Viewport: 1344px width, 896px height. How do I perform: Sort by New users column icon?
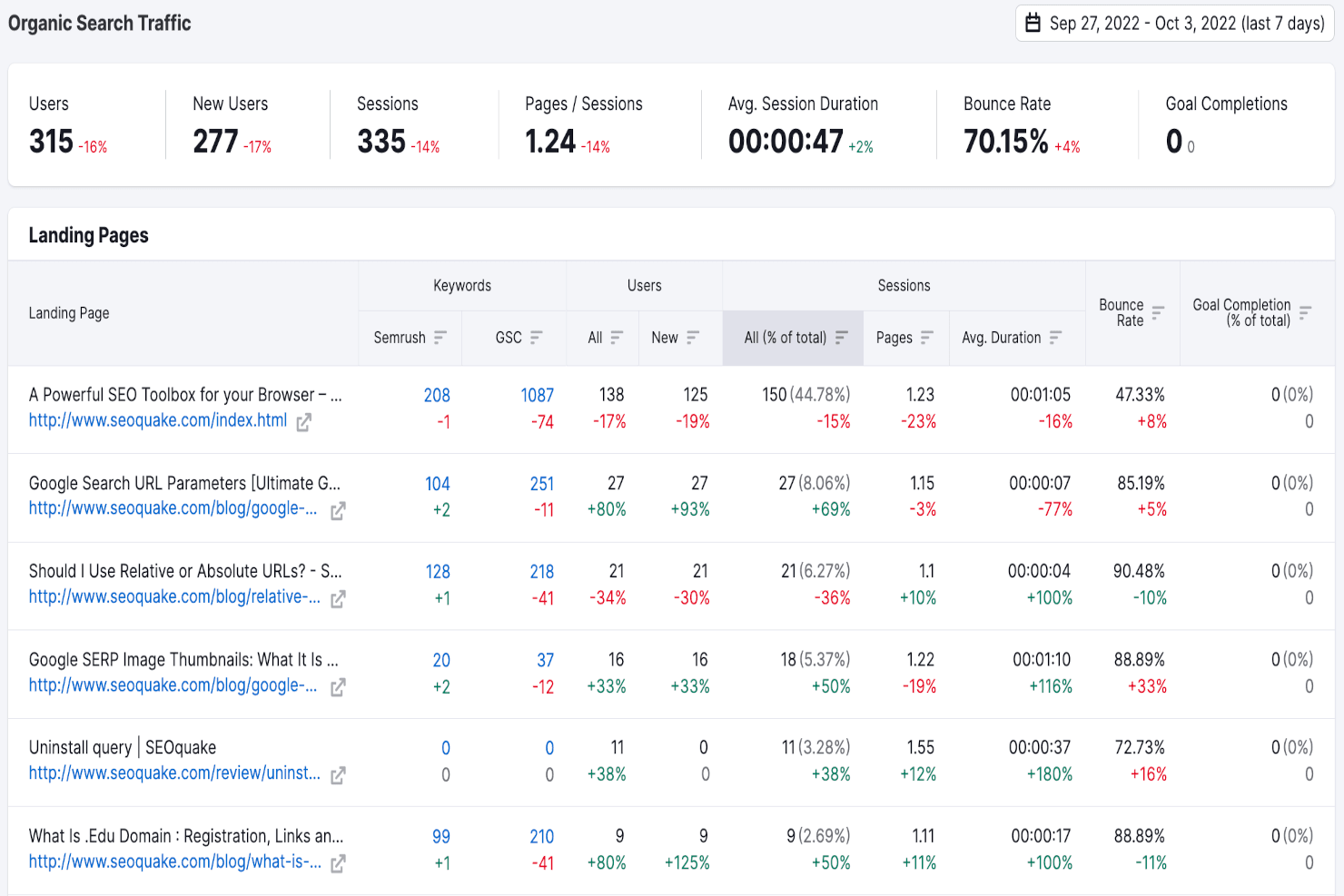tap(693, 338)
